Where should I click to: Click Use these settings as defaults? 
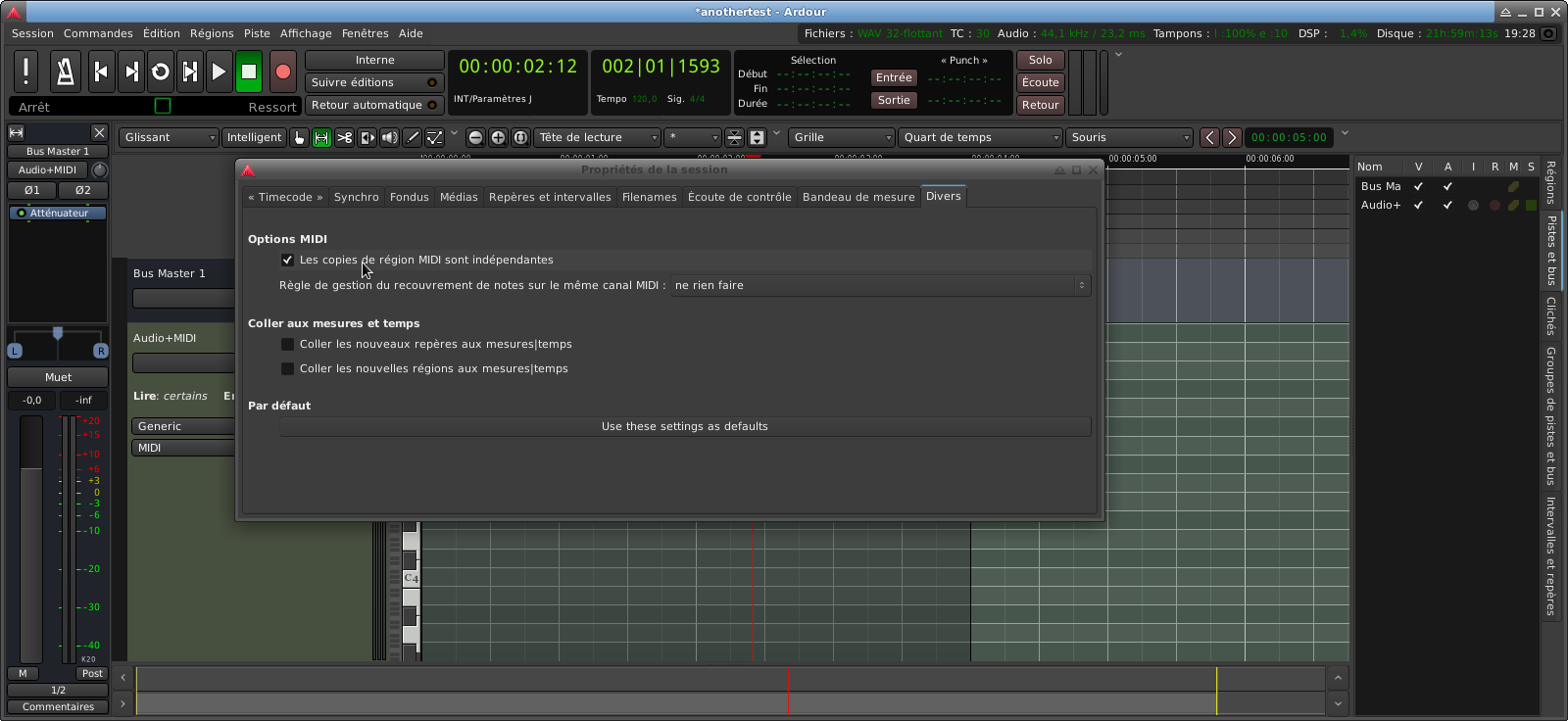(684, 427)
